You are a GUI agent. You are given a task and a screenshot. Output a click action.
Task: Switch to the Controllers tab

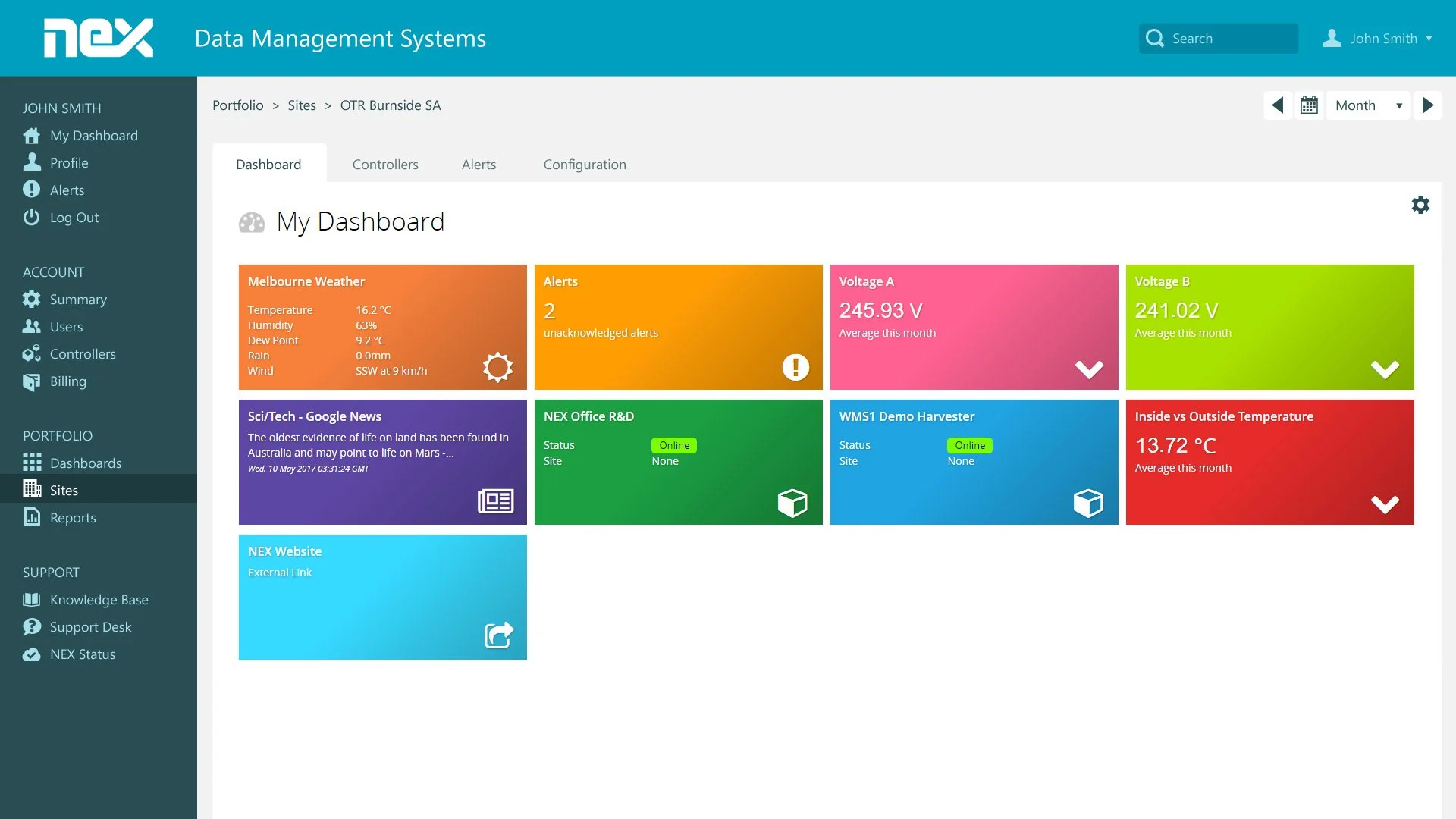[x=385, y=164]
